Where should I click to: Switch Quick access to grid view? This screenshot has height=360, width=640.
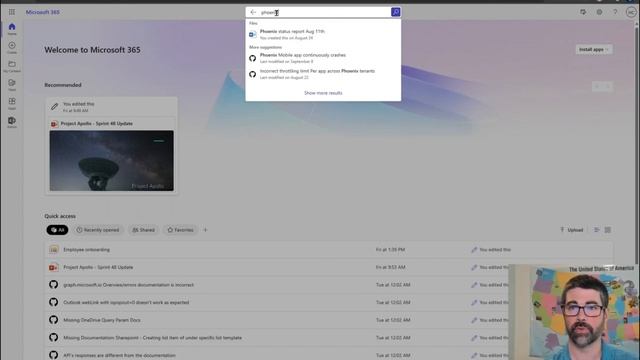(x=608, y=230)
